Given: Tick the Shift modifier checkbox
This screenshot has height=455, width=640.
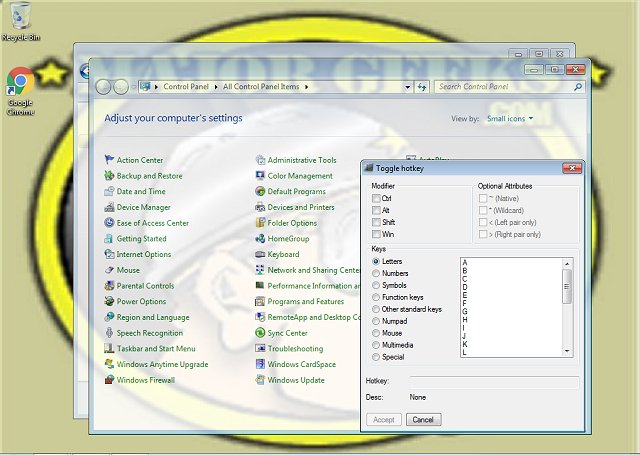Looking at the screenshot, I should click(x=376, y=222).
